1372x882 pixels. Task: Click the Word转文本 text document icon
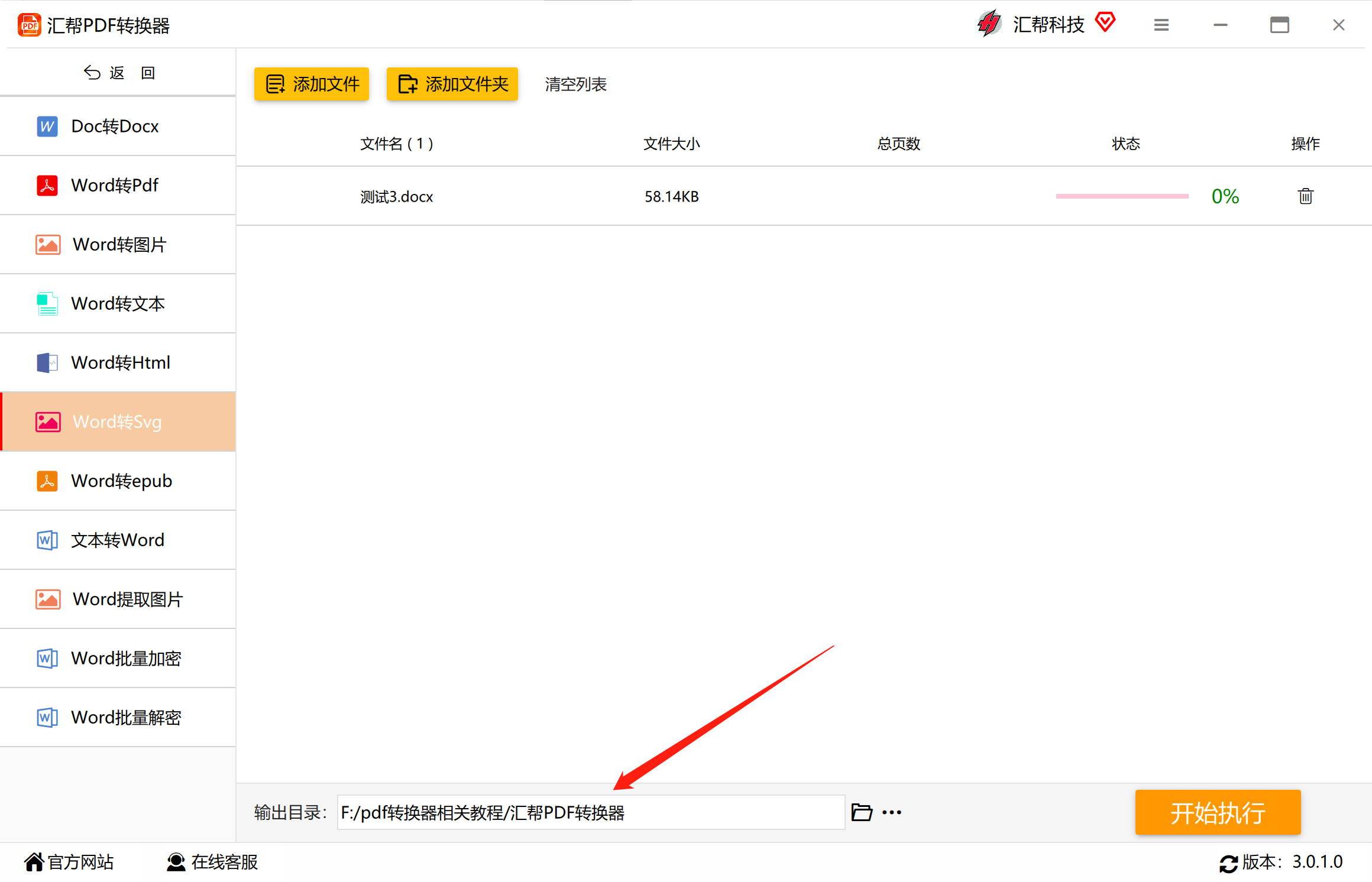click(x=47, y=304)
